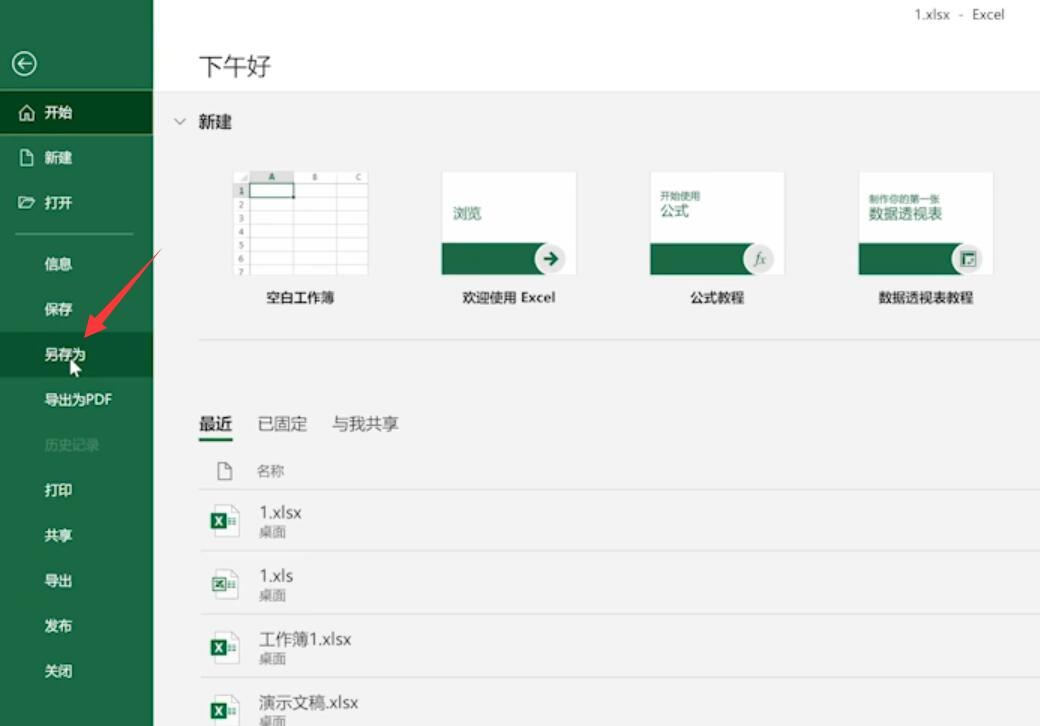Click the Excel file icon for 1.xlsx
Screen dimensions: 1040x726
pyautogui.click(x=224, y=521)
